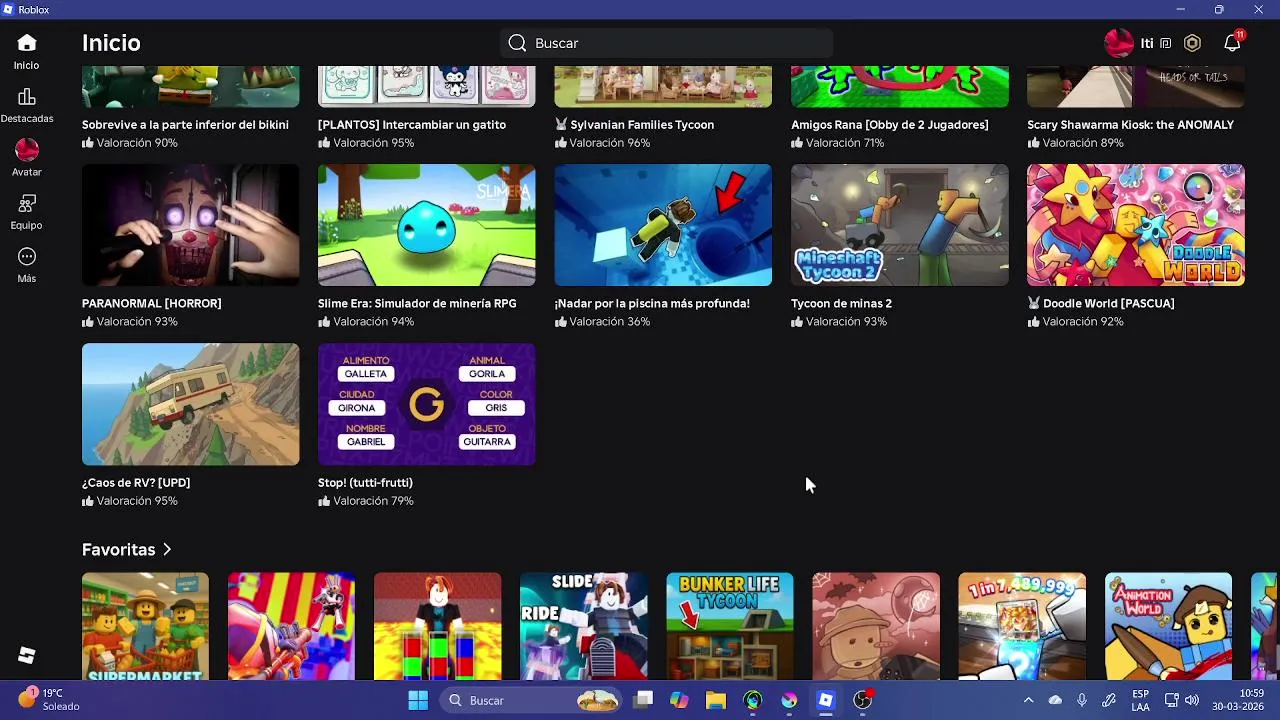
Task: Open Copilot from the taskbar
Action: coord(680,700)
